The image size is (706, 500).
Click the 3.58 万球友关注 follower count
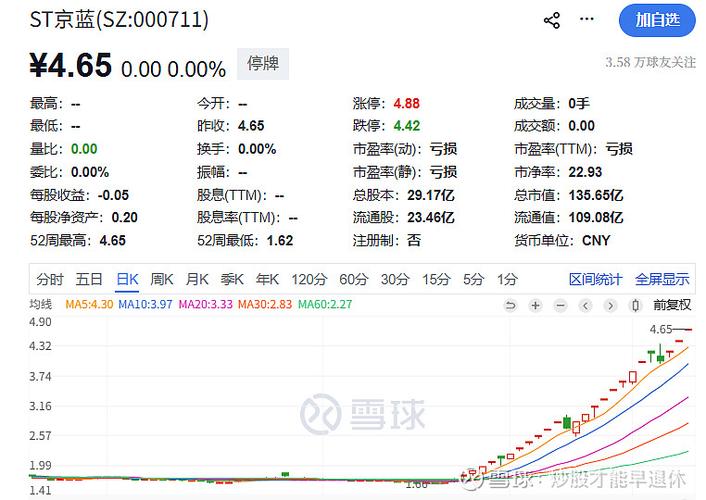(650, 62)
